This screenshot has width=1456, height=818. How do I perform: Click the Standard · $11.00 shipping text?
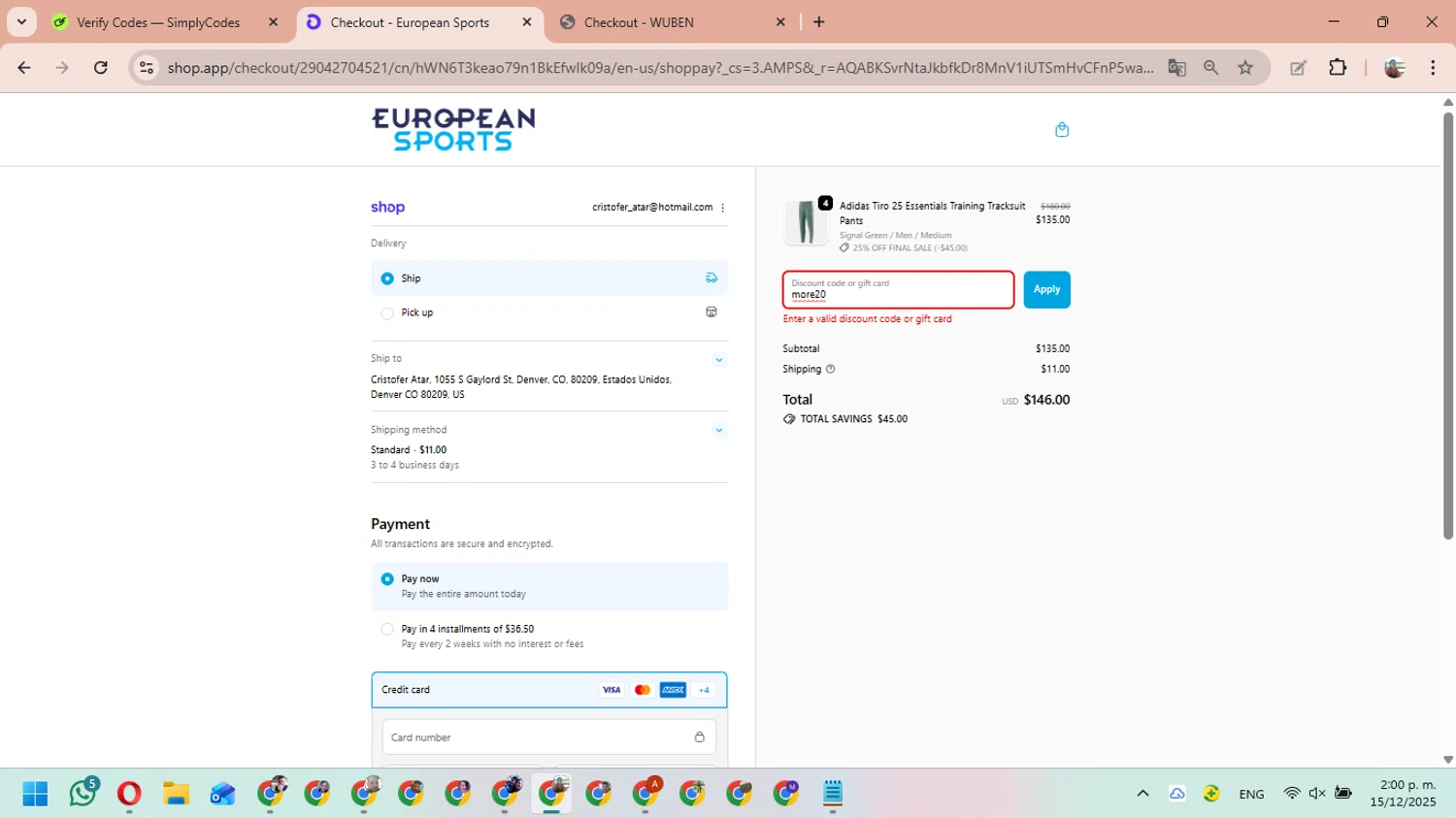tap(409, 450)
